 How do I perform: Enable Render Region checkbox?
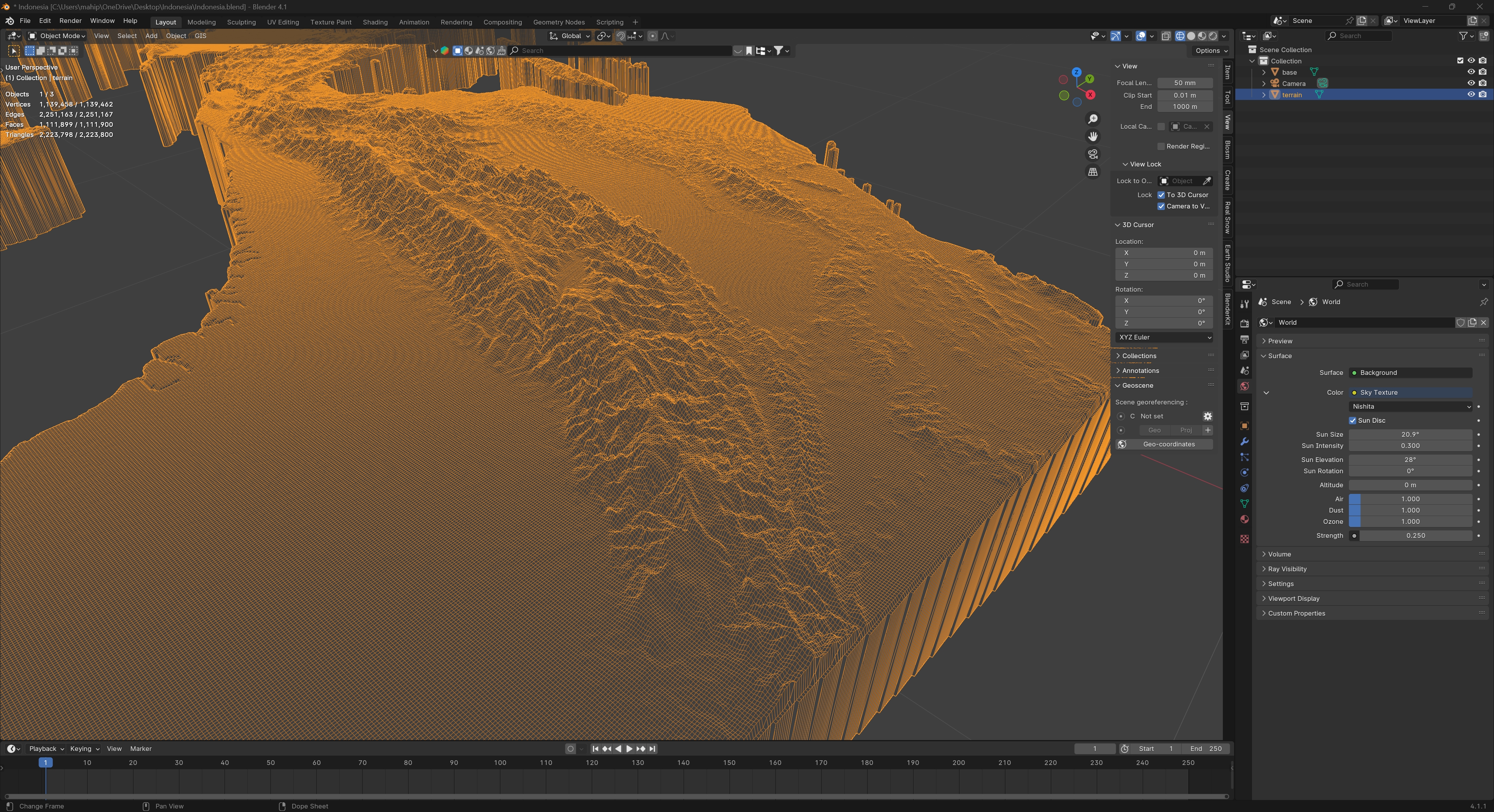pos(1161,146)
